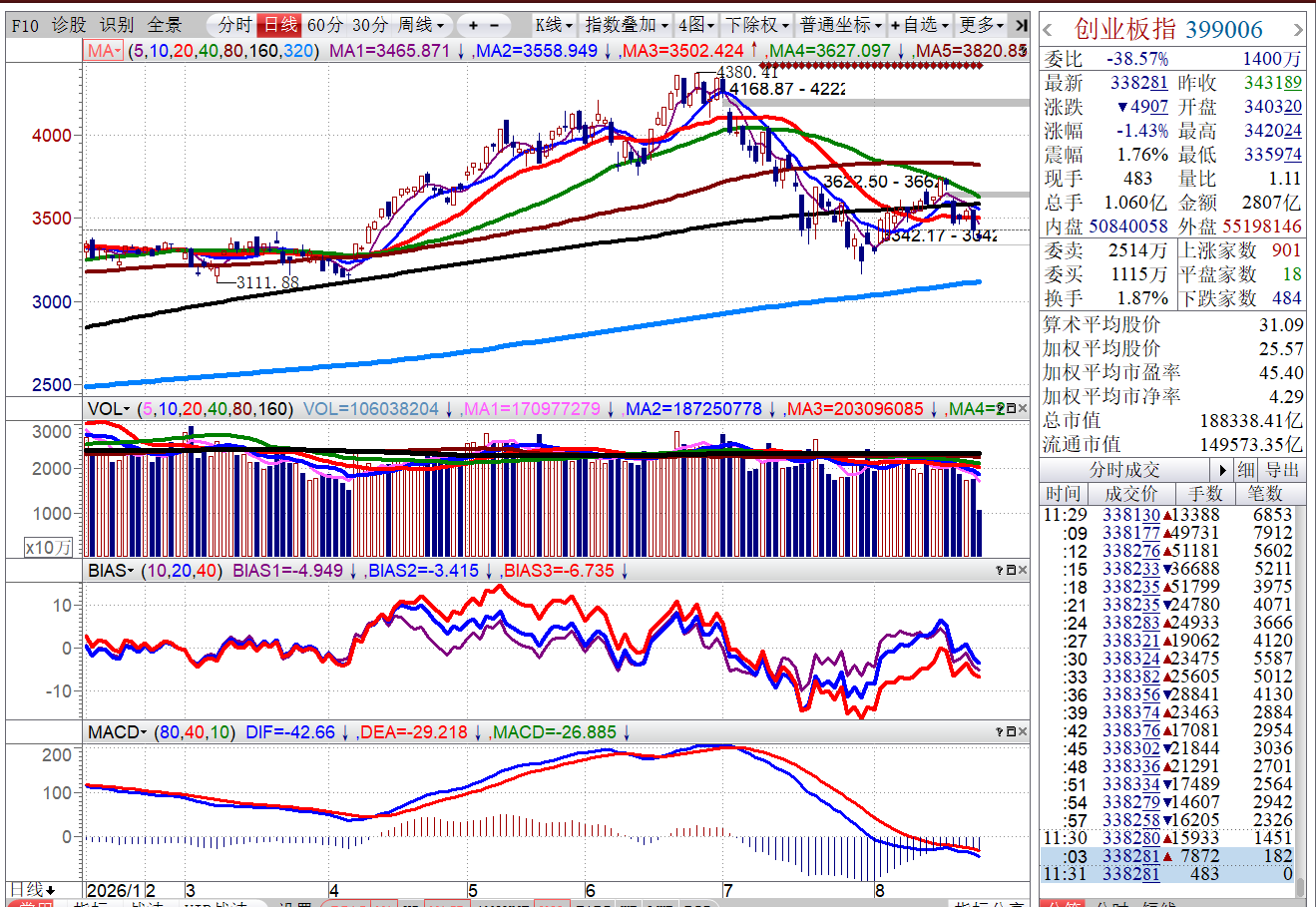Maximize the VOL indicator panel
The width and height of the screenshot is (1316, 907).
[x=1010, y=409]
